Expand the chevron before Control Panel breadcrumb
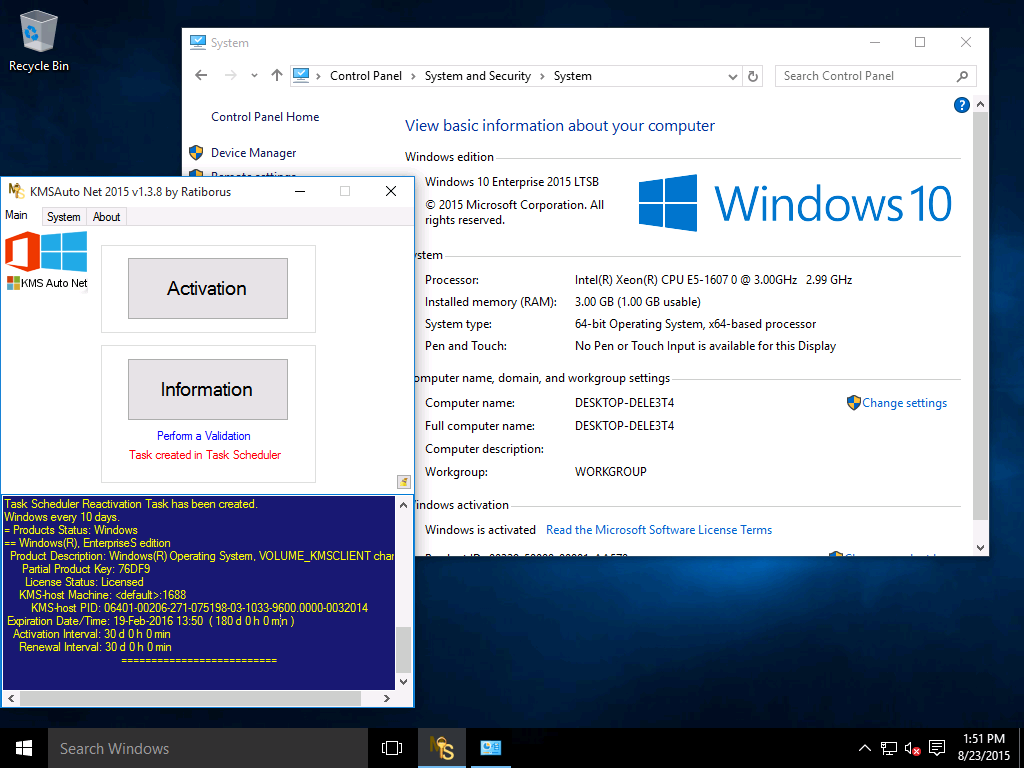1024x768 pixels. coord(319,76)
